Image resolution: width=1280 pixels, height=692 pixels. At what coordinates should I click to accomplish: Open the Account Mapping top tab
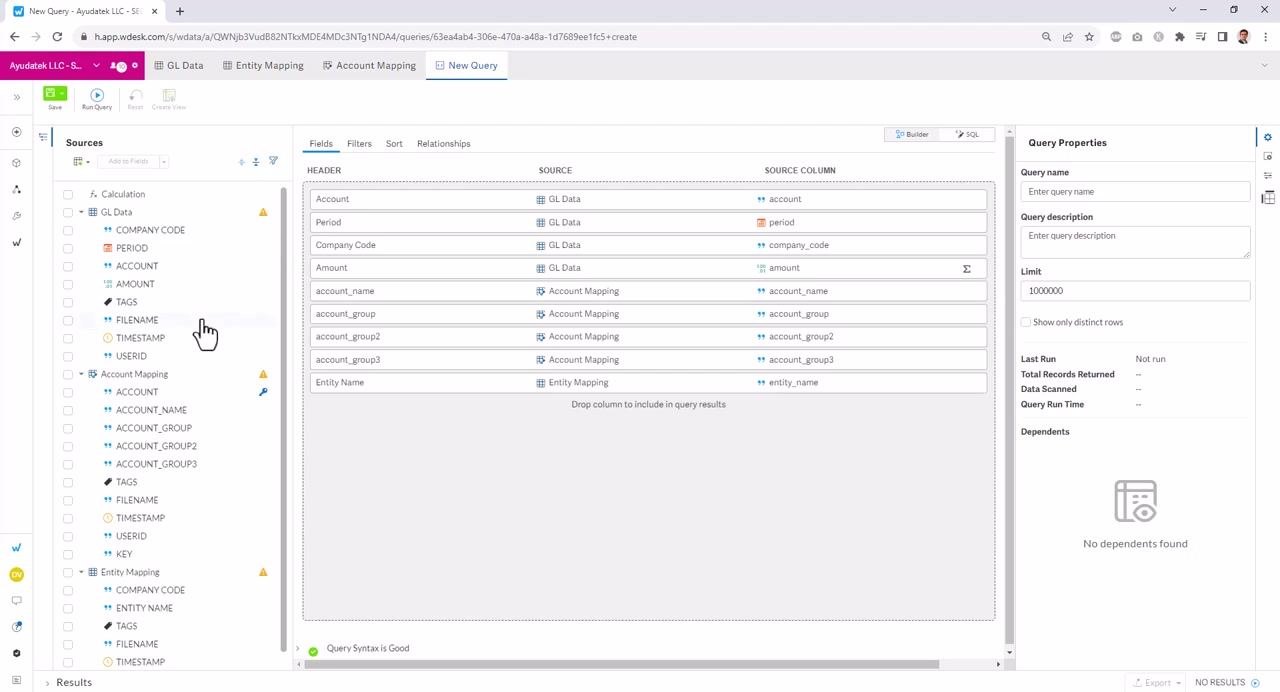click(369, 65)
